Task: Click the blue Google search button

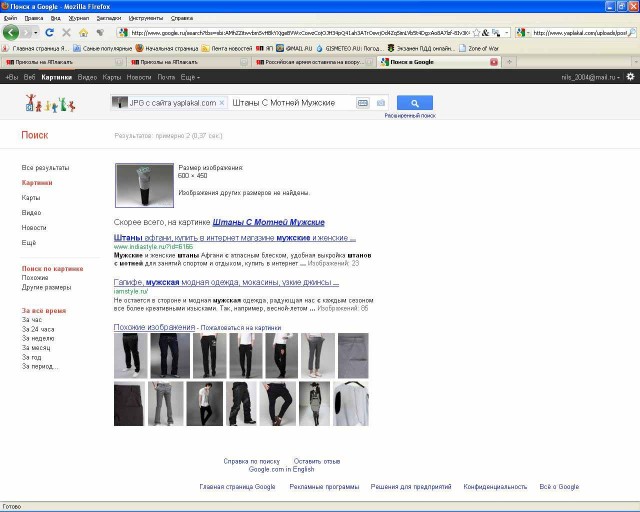Action: (x=415, y=103)
